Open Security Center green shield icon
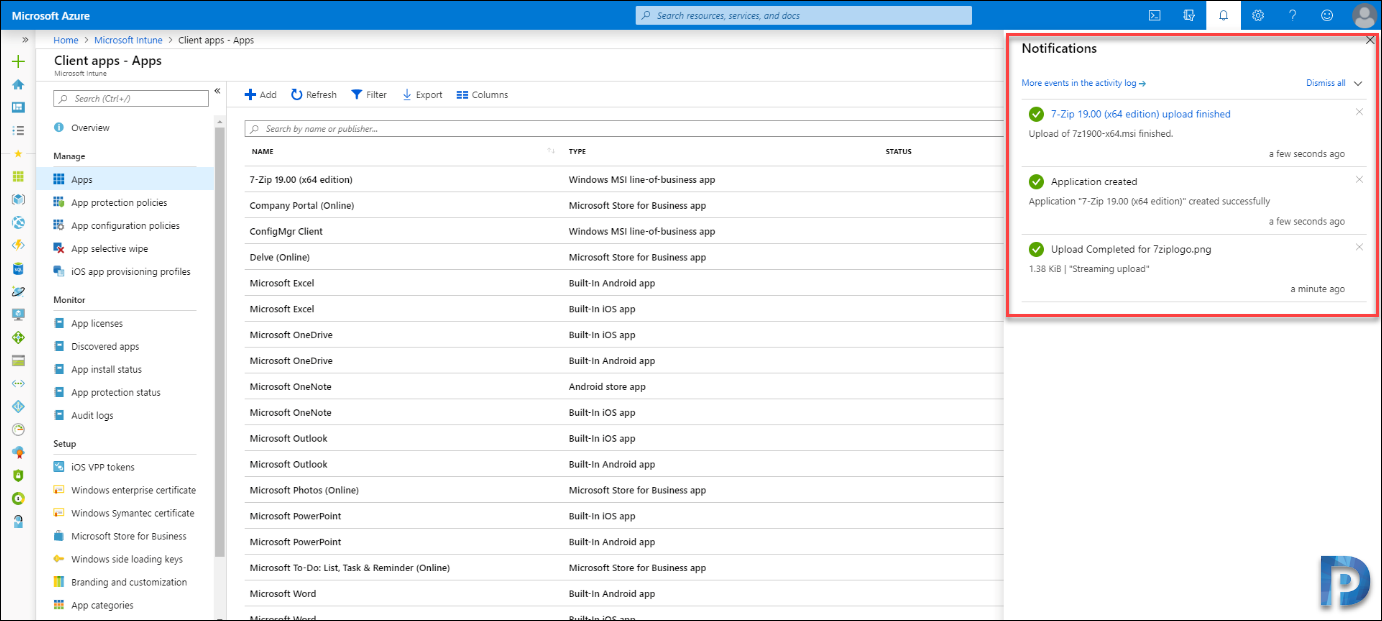1382x621 pixels. click(18, 475)
